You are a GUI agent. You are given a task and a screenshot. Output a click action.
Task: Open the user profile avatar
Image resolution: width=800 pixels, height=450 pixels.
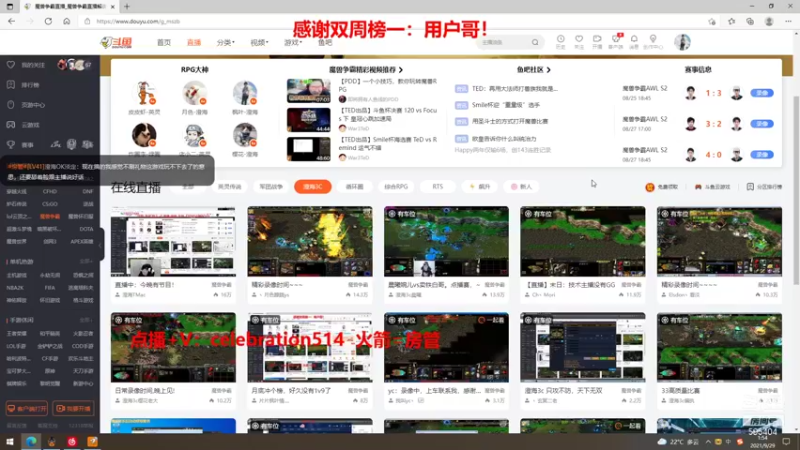click(682, 42)
